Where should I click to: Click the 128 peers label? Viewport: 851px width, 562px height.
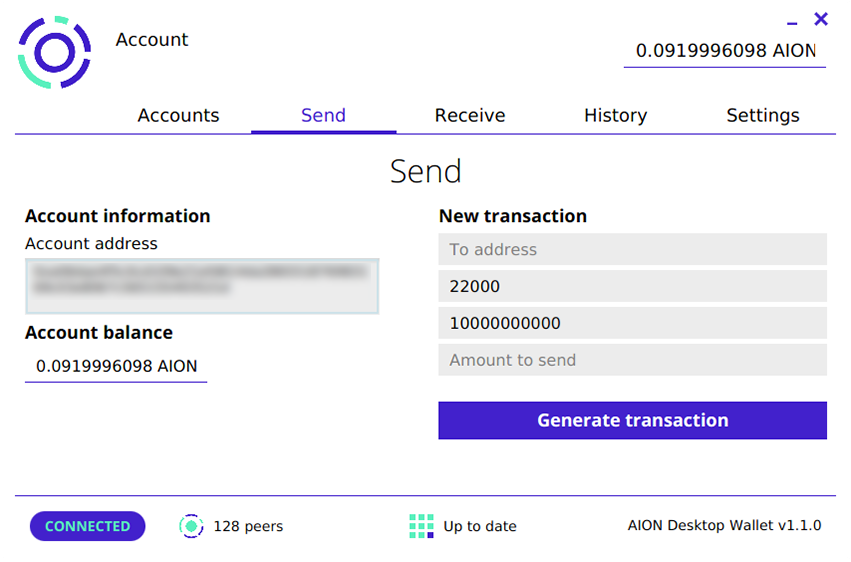click(x=248, y=526)
